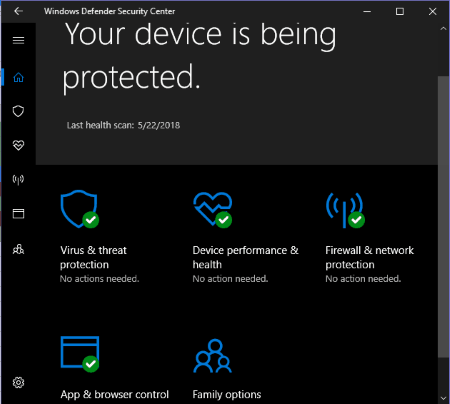Open Virus & threat protection link
Screen dimensions: 450x404
[93, 257]
